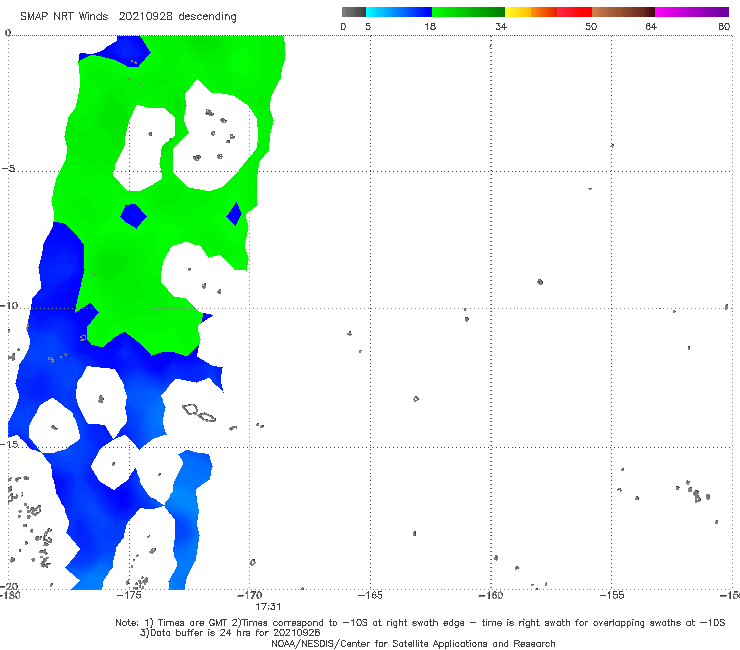The height and width of the screenshot is (650, 740).
Task: Click the island outline near -161, -10.5
Action: click(467, 319)
